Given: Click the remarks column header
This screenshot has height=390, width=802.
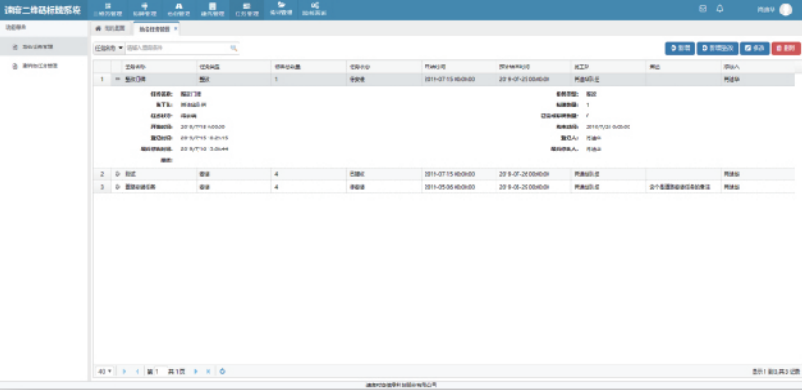Looking at the screenshot, I should pos(683,67).
